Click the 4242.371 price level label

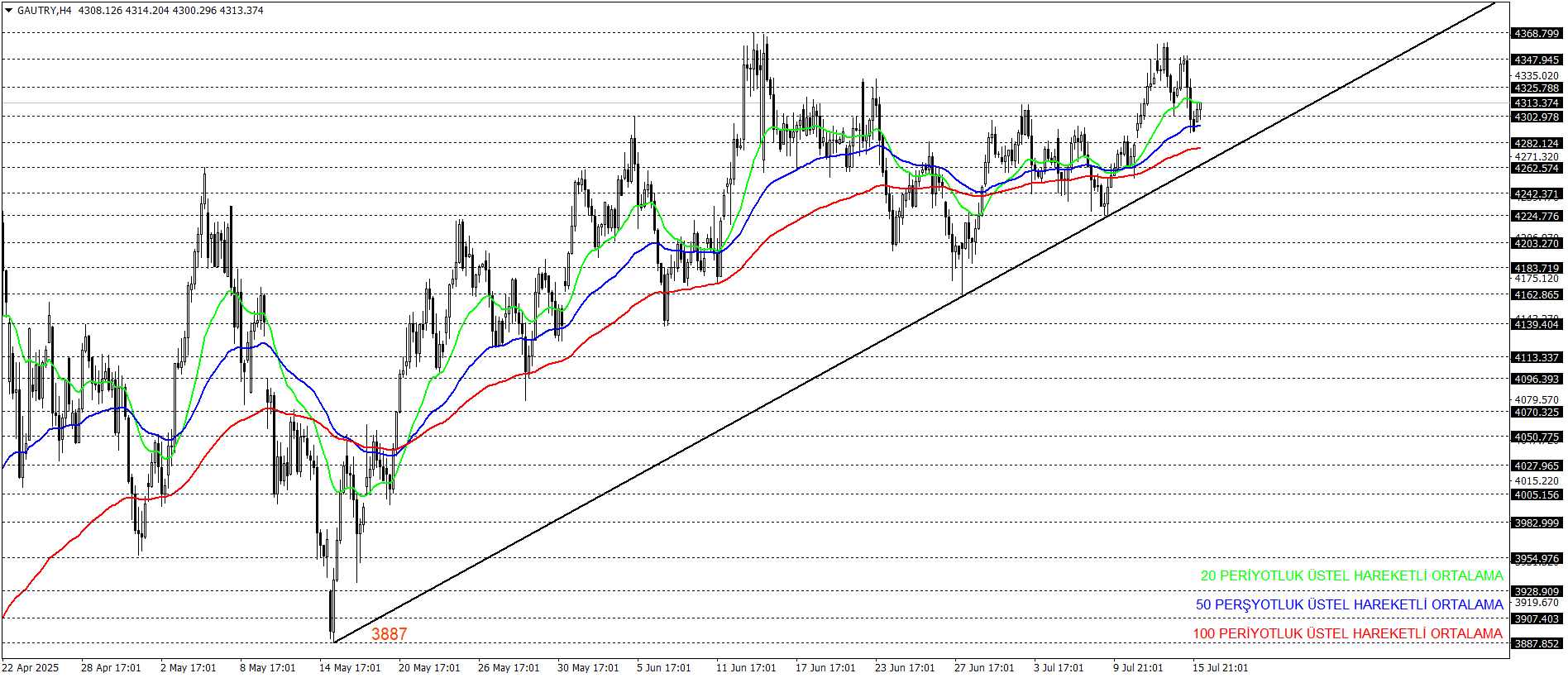click(1537, 194)
